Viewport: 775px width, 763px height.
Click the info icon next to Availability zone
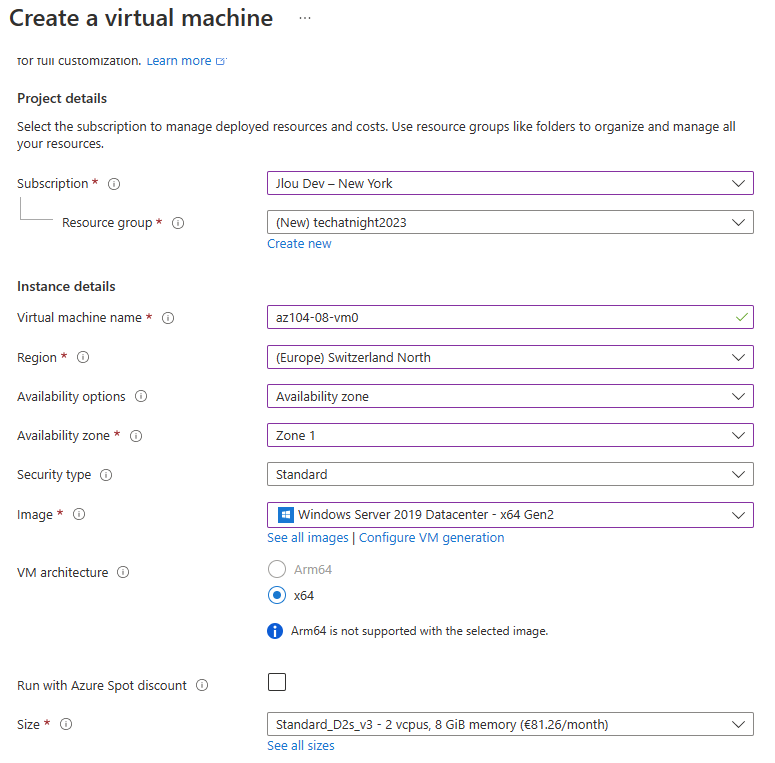[136, 436]
